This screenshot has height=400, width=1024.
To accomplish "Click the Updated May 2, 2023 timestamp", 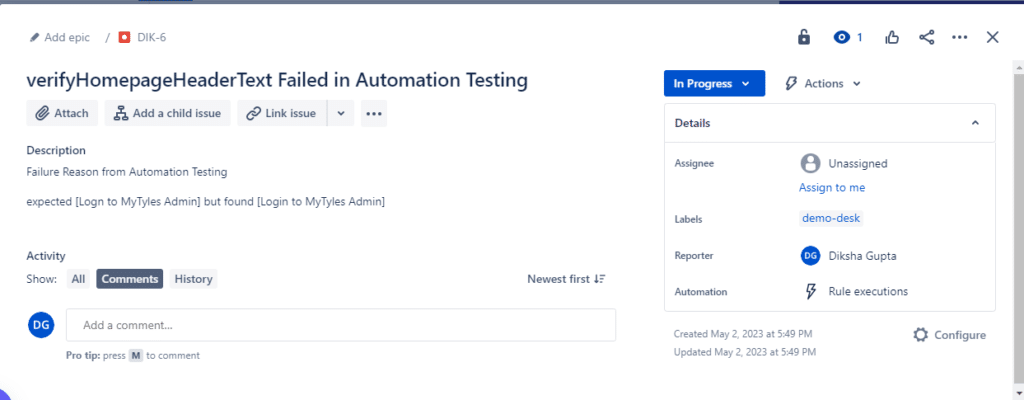I will click(x=744, y=352).
